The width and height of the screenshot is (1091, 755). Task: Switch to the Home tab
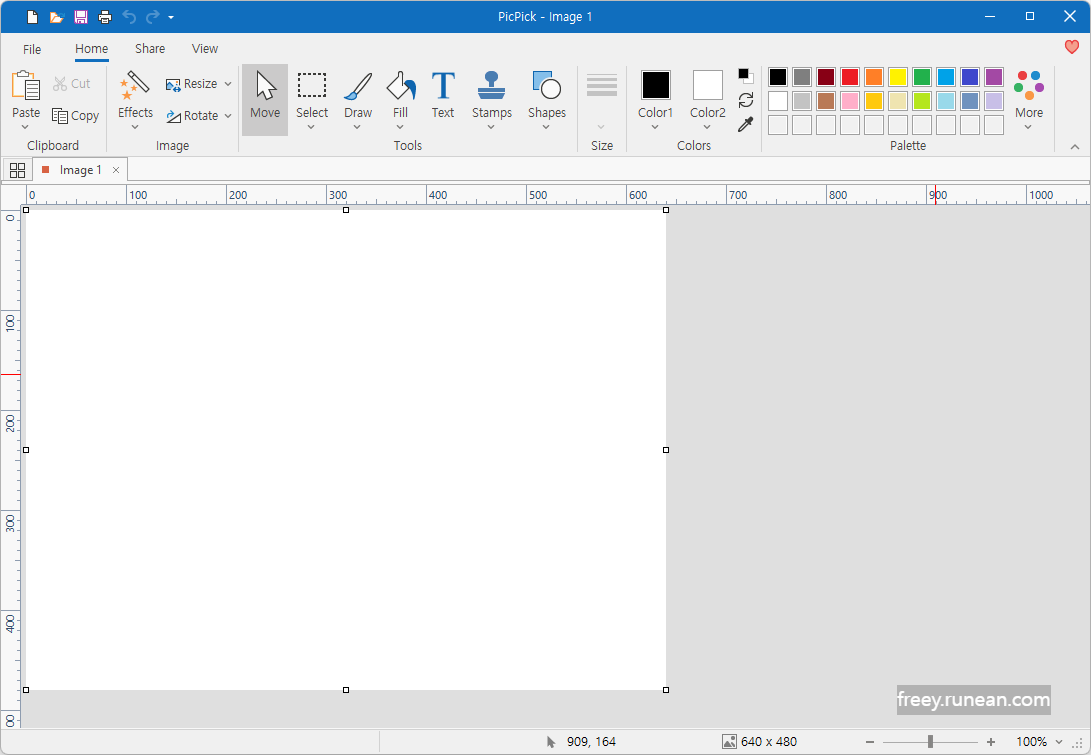(91, 49)
